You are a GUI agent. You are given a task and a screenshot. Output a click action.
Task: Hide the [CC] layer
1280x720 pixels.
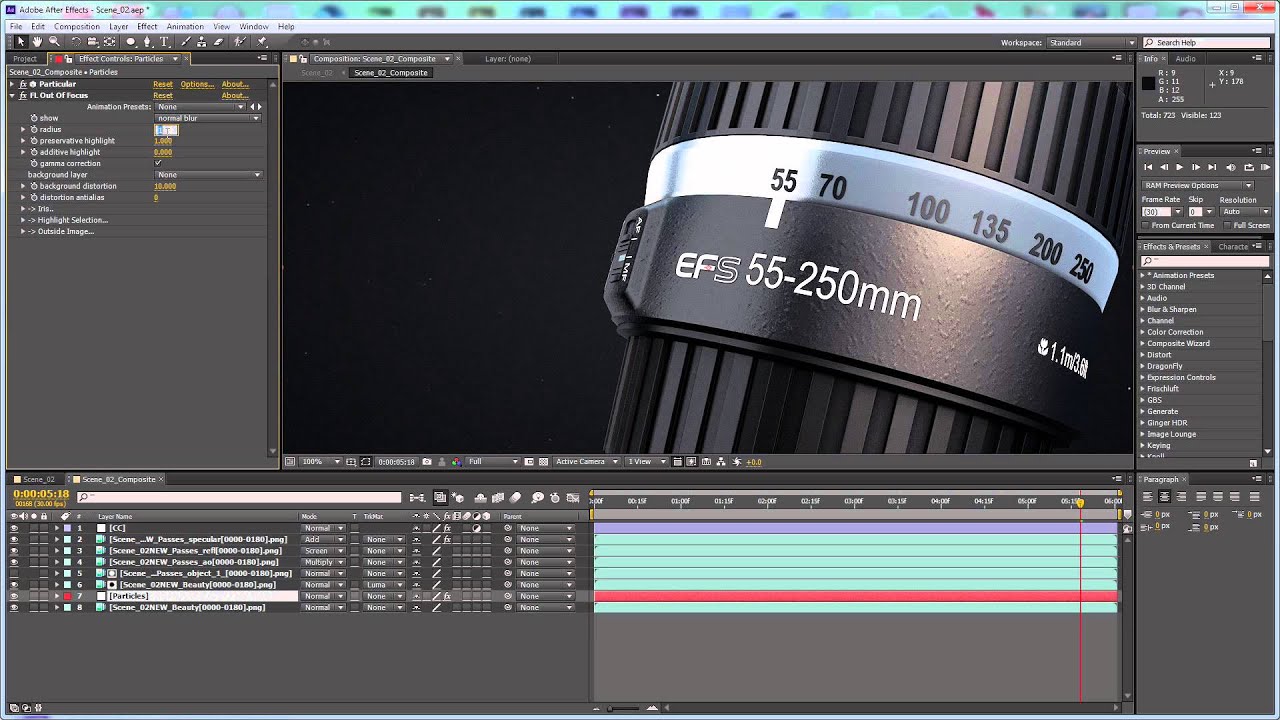click(14, 528)
